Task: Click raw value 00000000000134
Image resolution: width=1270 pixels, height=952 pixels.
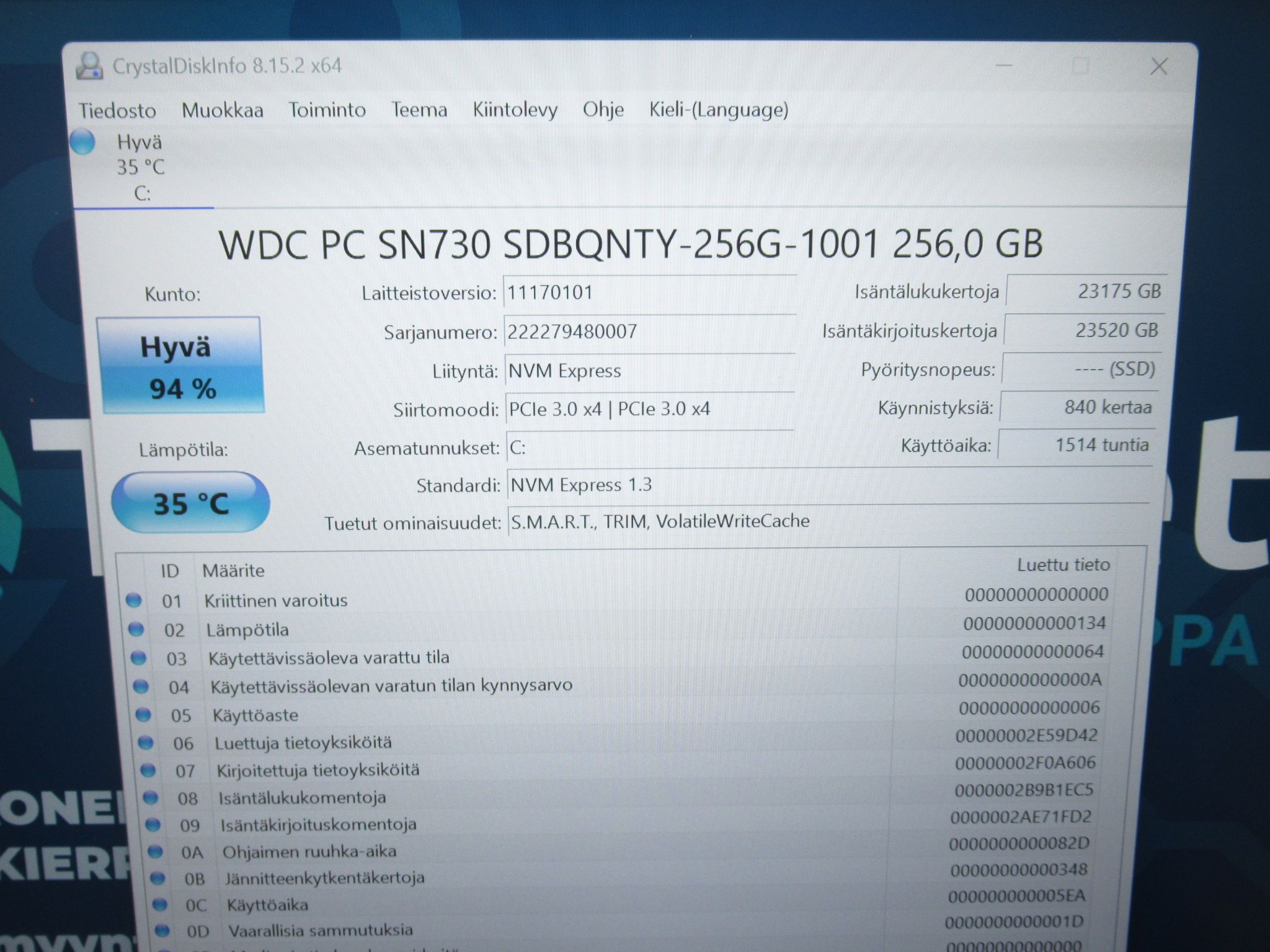Action: click(x=1035, y=623)
